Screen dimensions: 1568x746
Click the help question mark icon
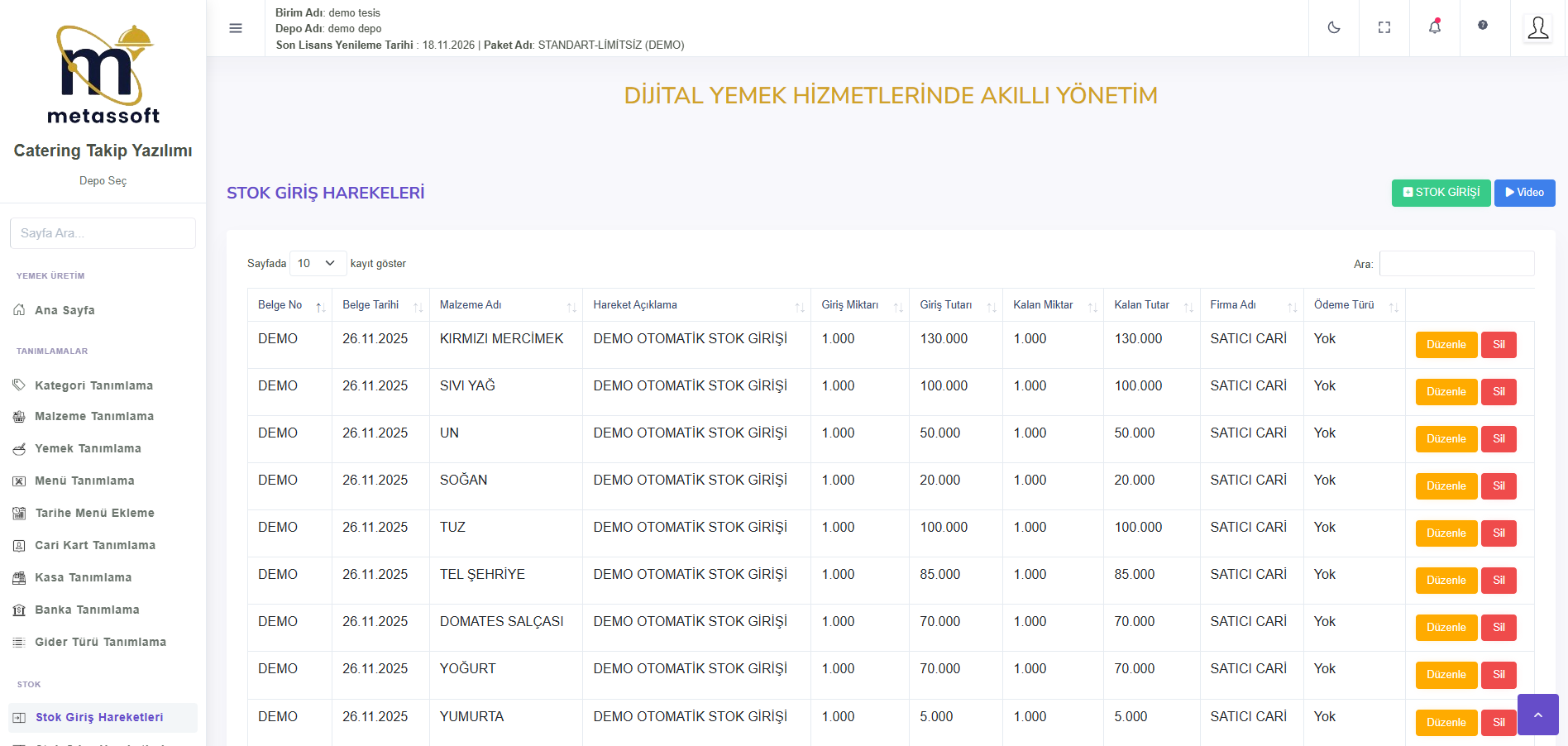point(1483,26)
